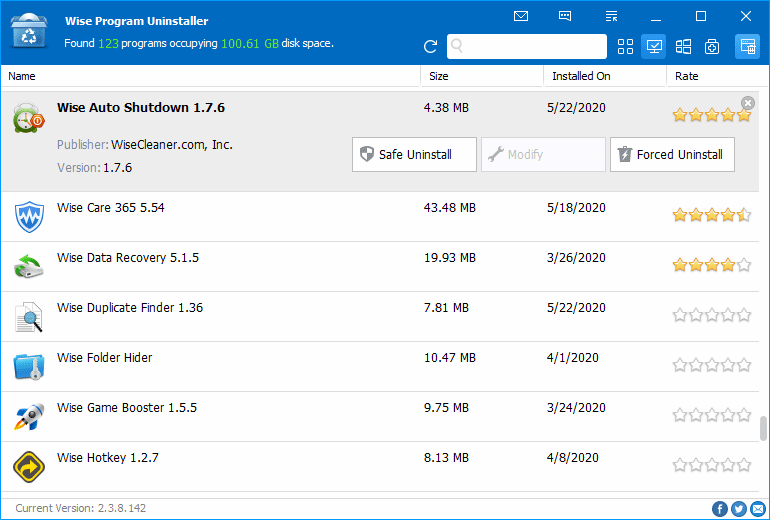Click Wise Program Uninstaller recycle bin logo
The height and width of the screenshot is (520, 770).
tap(29, 31)
